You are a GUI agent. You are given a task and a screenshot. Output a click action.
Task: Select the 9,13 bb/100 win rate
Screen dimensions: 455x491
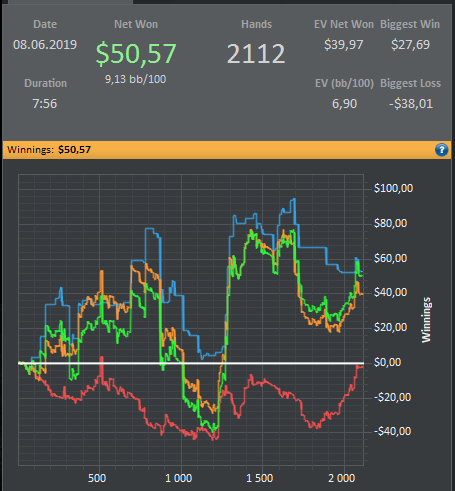(x=136, y=79)
